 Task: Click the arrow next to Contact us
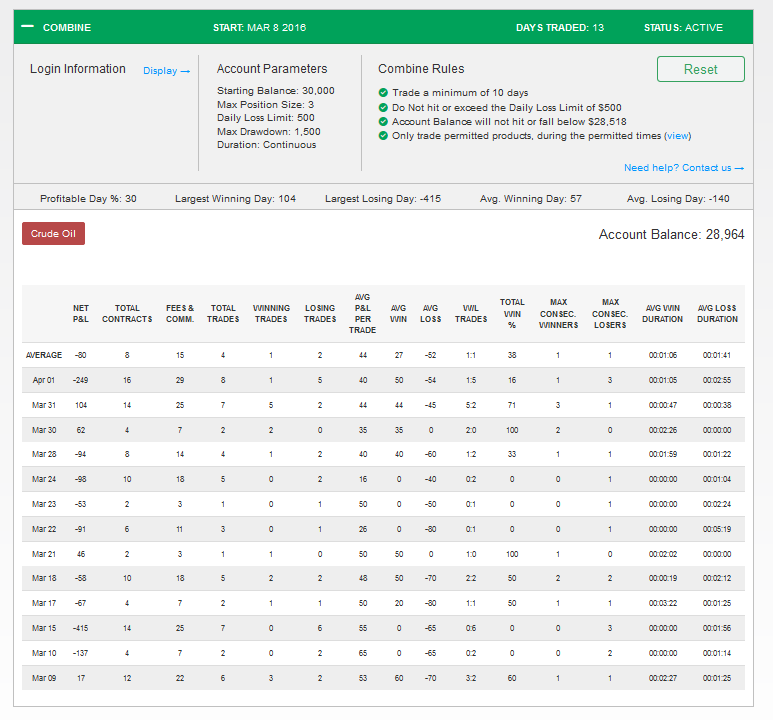(739, 168)
